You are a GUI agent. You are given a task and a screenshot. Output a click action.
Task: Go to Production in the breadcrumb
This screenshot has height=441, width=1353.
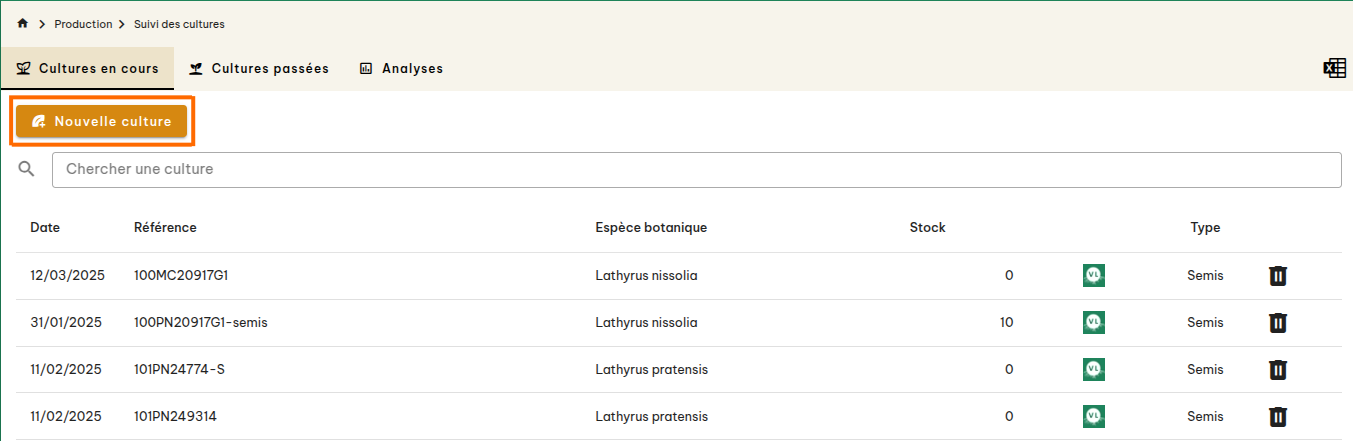[83, 24]
